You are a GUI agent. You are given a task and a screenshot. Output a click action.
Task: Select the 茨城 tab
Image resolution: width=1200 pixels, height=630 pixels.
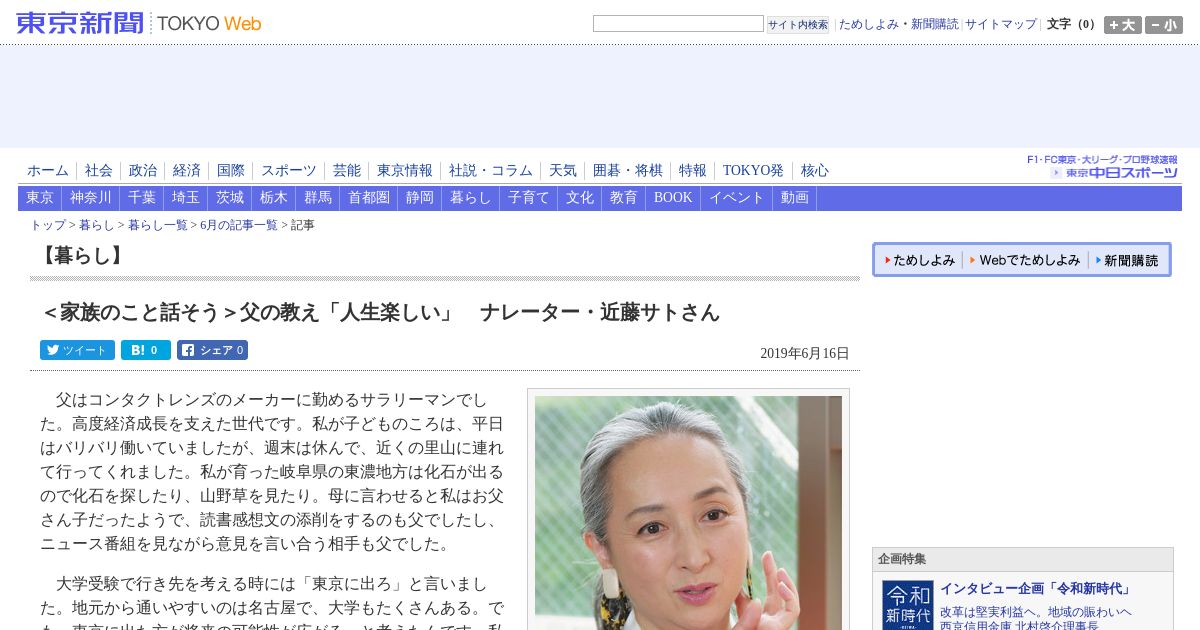[230, 198]
